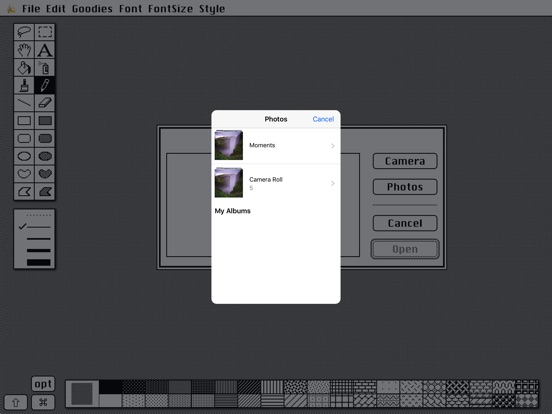Viewport: 552px width, 414px height.
Task: Select the rectangular Marquee selection tool
Action: tap(45, 32)
